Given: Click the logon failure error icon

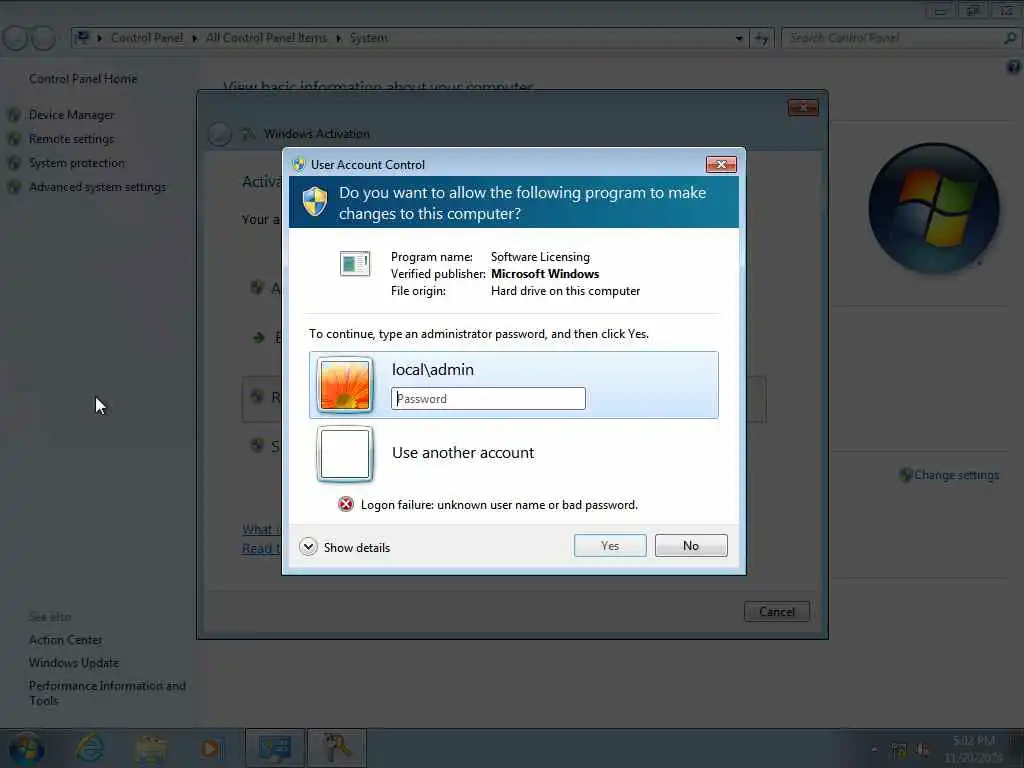Looking at the screenshot, I should point(345,504).
